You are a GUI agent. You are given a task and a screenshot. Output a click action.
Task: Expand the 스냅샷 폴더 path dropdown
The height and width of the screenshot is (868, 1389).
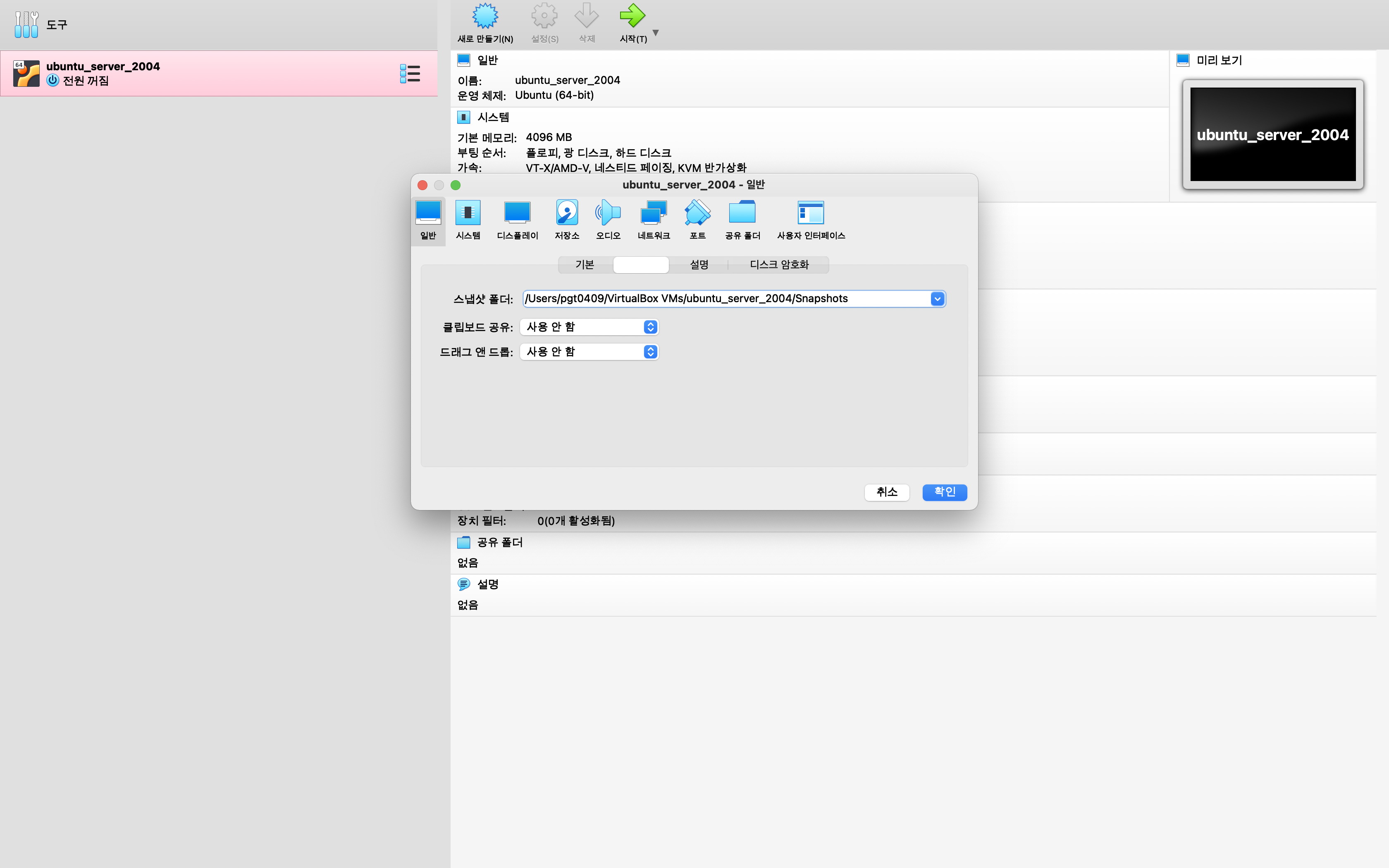pyautogui.click(x=937, y=298)
